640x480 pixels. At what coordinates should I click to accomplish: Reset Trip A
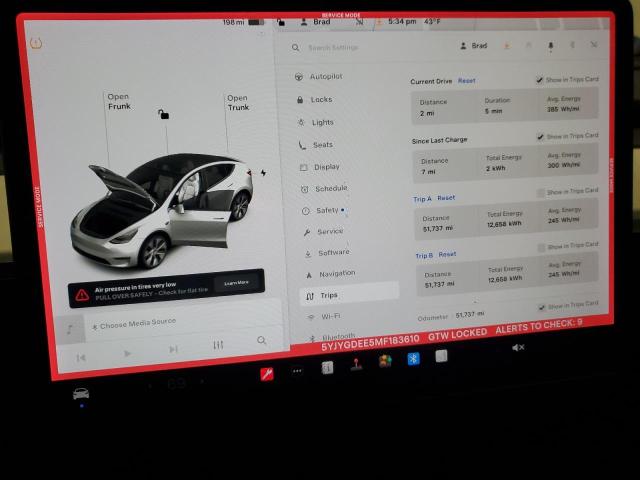tap(446, 198)
